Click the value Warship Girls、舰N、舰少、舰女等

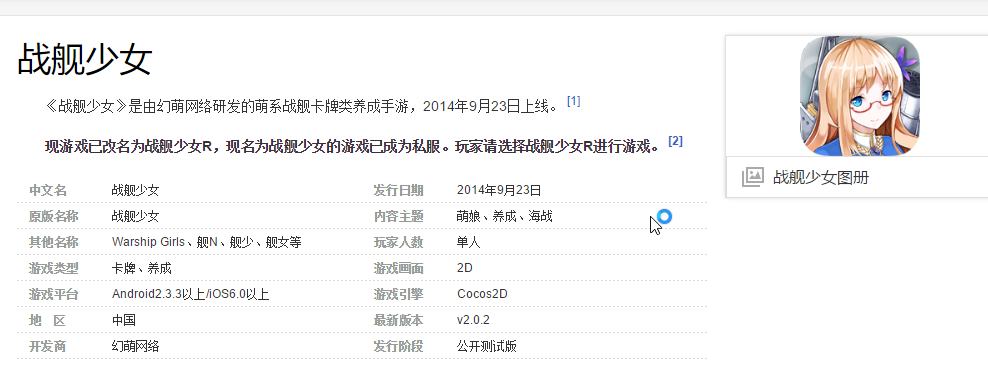[207, 242]
